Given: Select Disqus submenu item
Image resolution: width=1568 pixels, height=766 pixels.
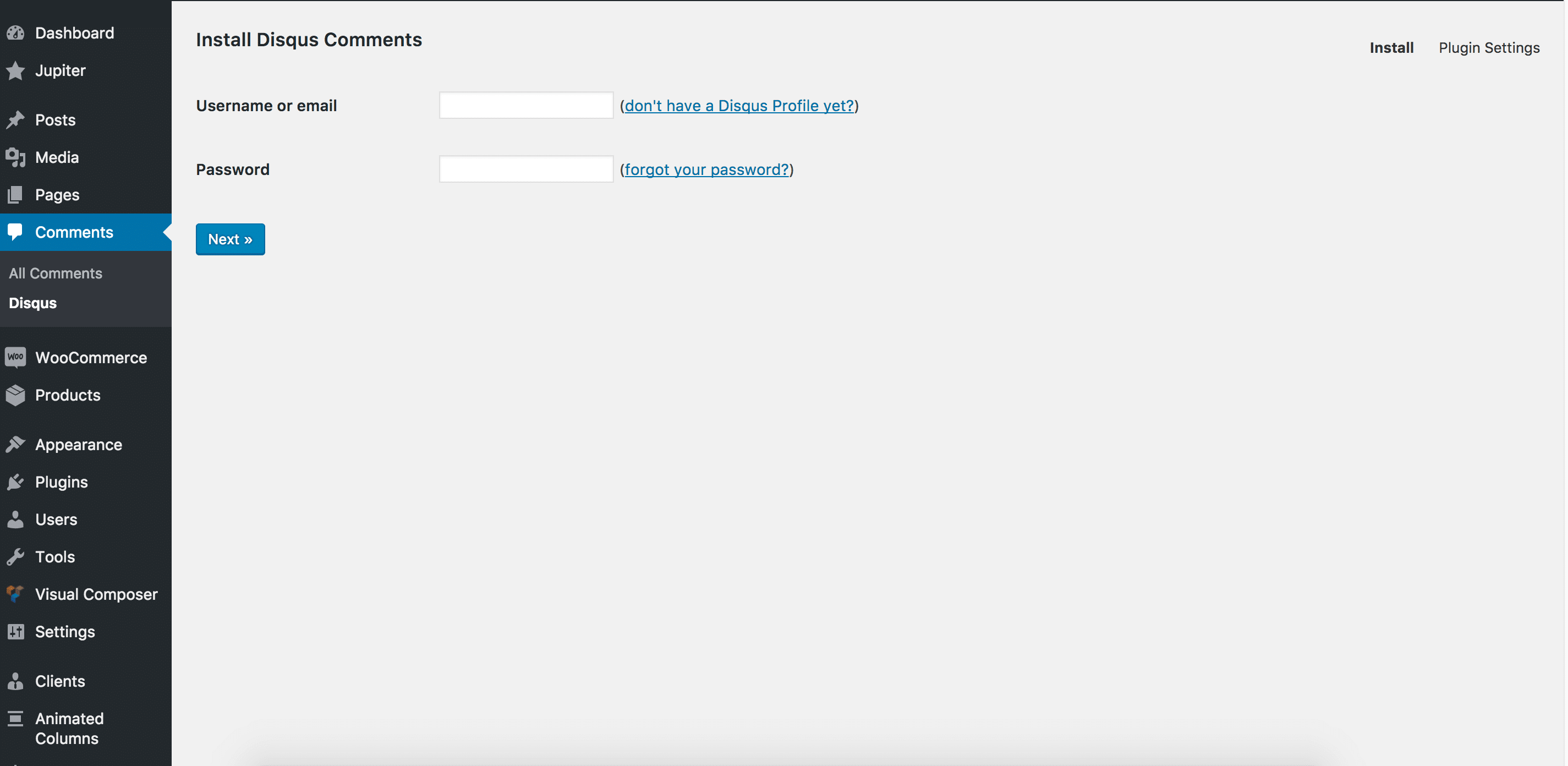Looking at the screenshot, I should pyautogui.click(x=33, y=303).
